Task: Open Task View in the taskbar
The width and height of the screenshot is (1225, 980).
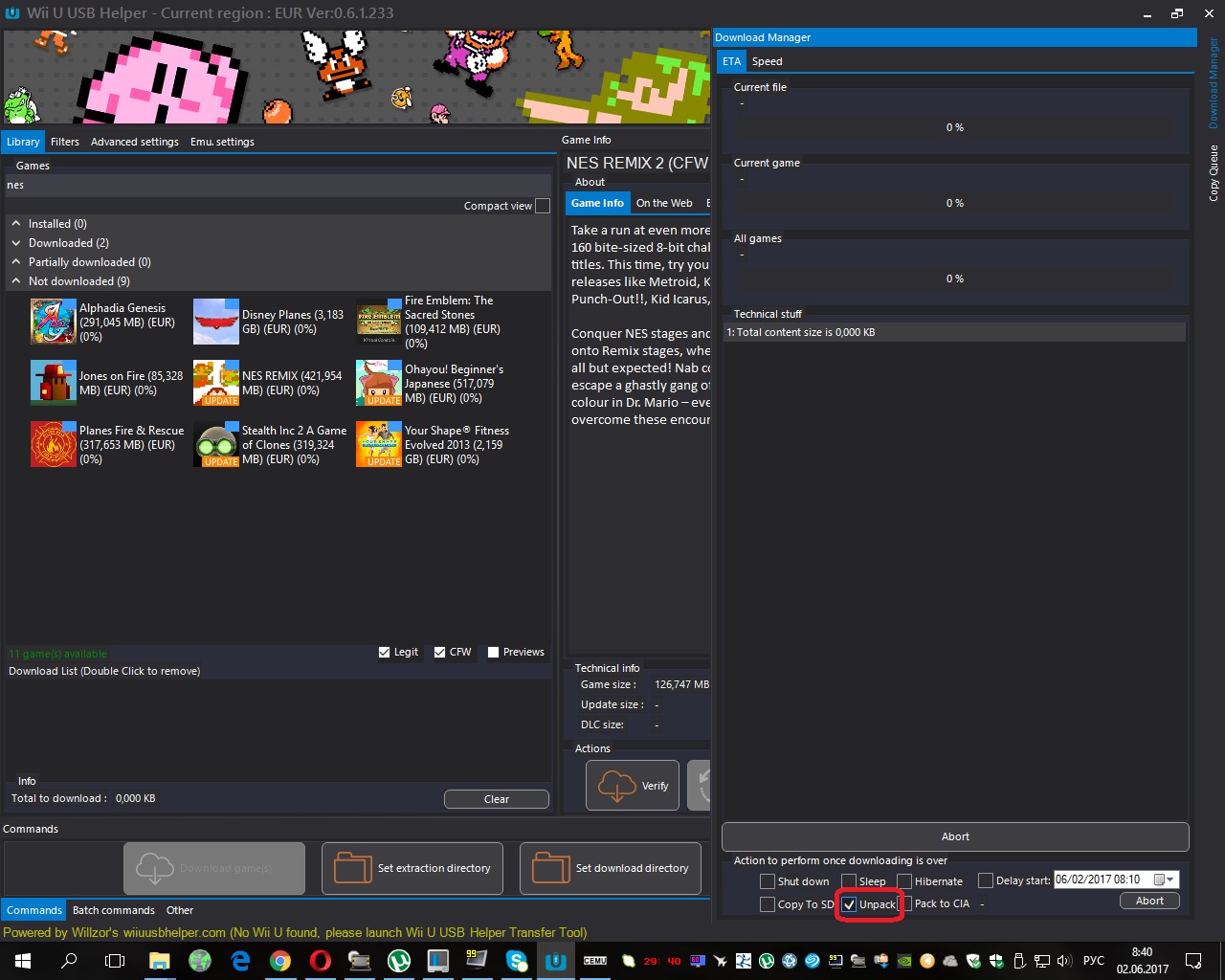Action: (x=115, y=961)
